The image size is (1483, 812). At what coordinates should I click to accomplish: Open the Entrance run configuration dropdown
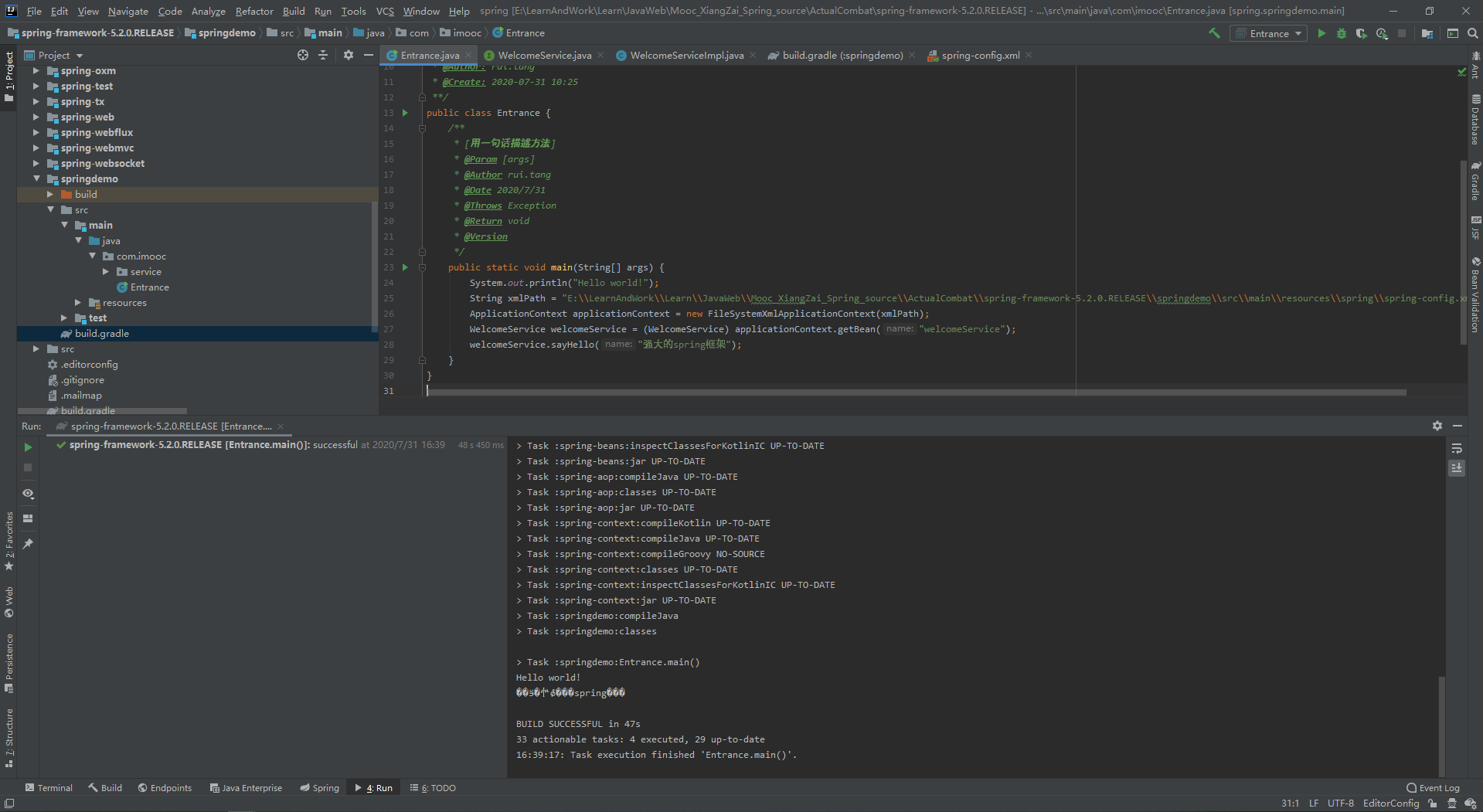click(x=1268, y=33)
